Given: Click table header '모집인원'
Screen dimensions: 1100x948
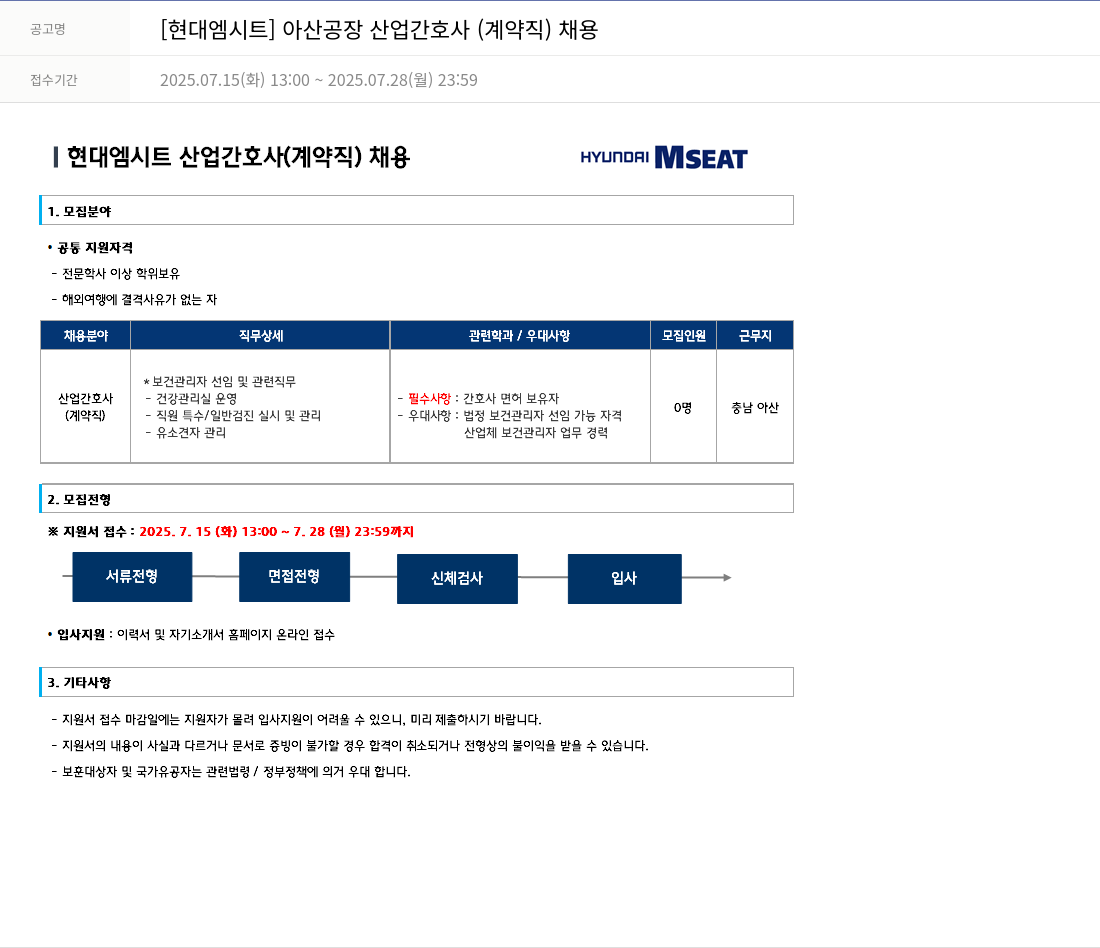Looking at the screenshot, I should tap(683, 335).
